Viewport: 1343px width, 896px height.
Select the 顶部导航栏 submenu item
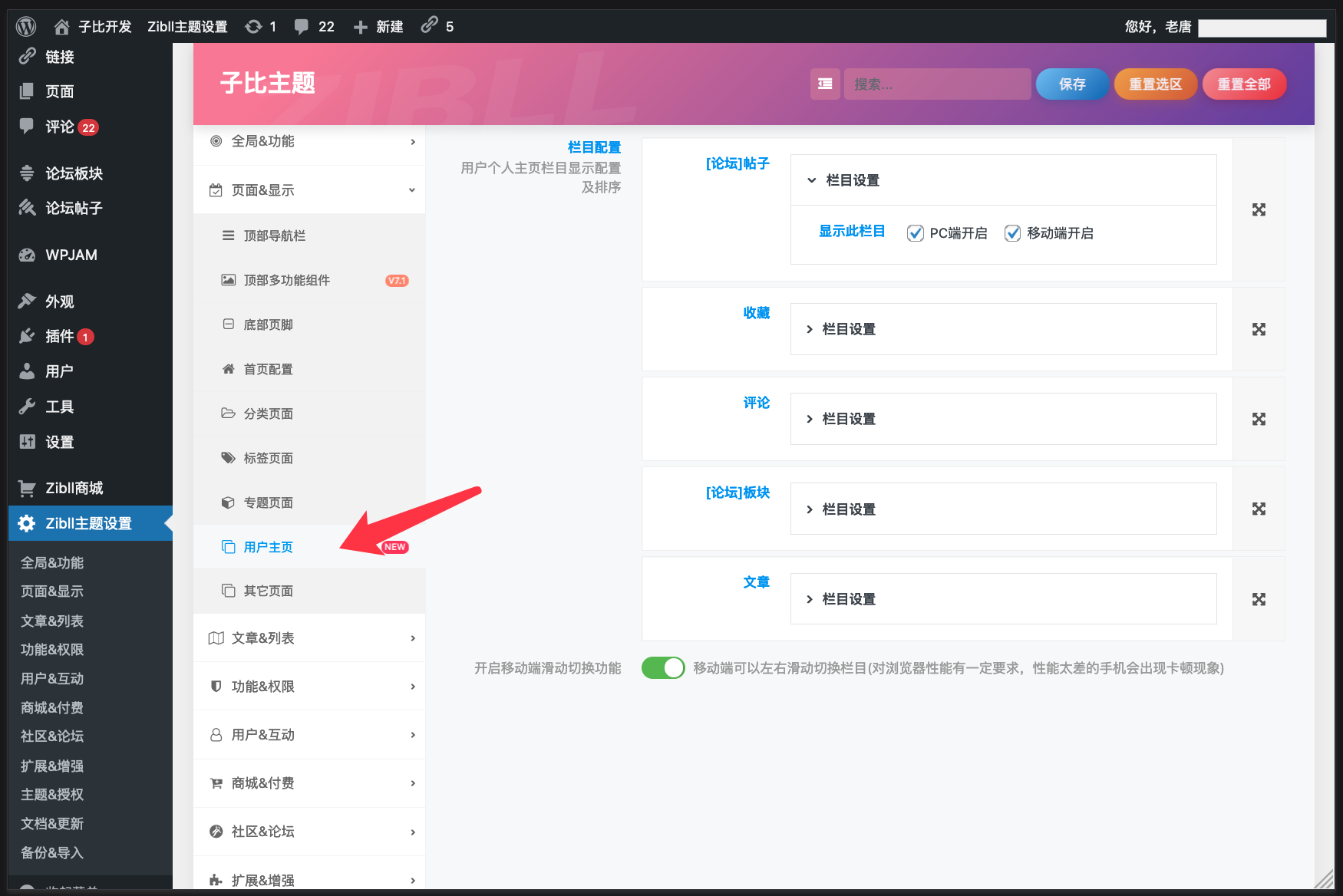274,236
